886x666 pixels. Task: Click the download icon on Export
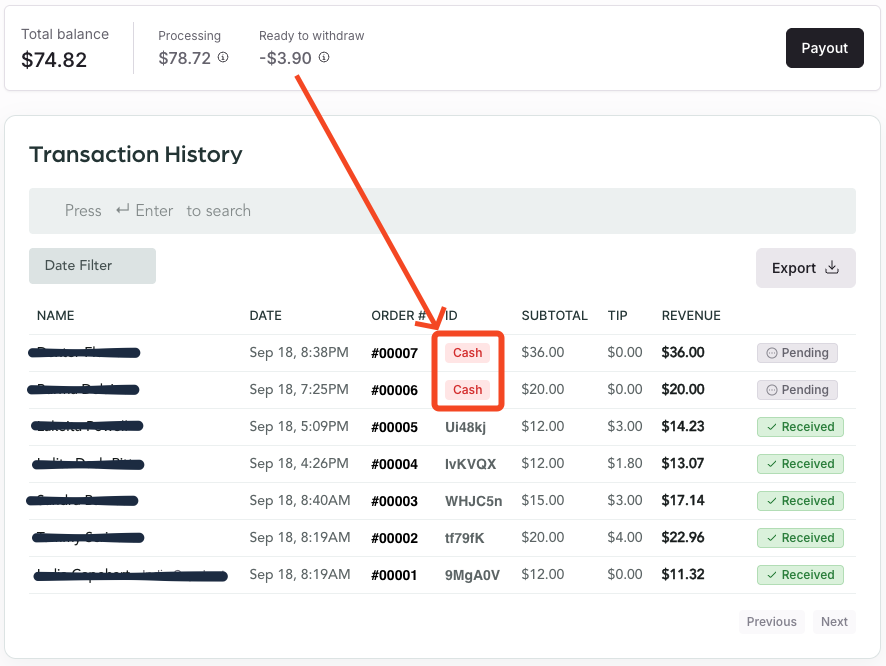(832, 267)
